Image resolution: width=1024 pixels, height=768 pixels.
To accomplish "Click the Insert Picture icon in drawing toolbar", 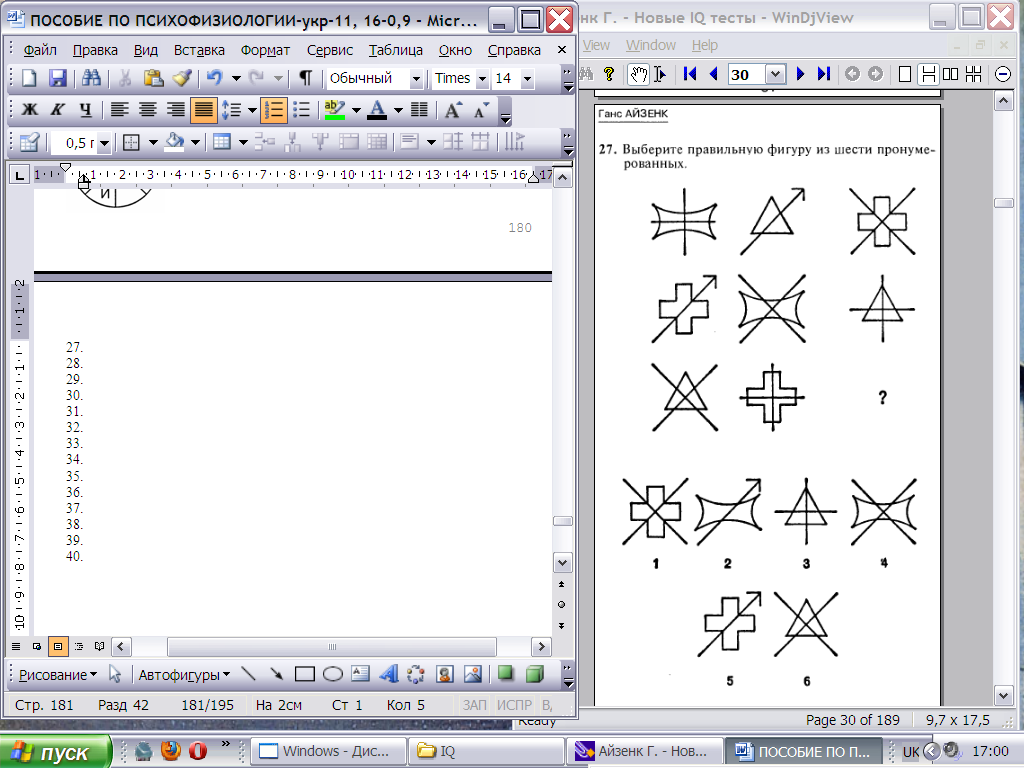I will point(473,674).
